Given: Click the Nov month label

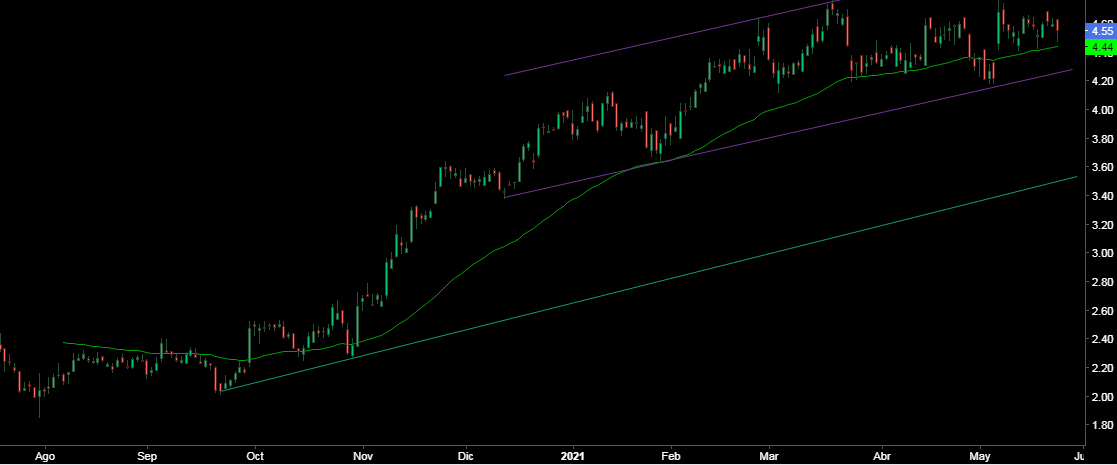Looking at the screenshot, I should 363,454.
